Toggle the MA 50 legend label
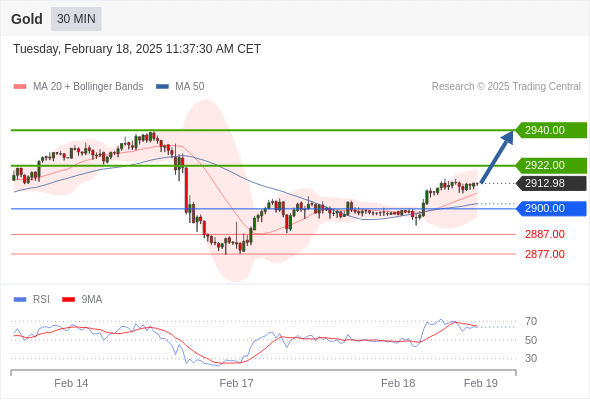The image size is (590, 400). (x=190, y=87)
